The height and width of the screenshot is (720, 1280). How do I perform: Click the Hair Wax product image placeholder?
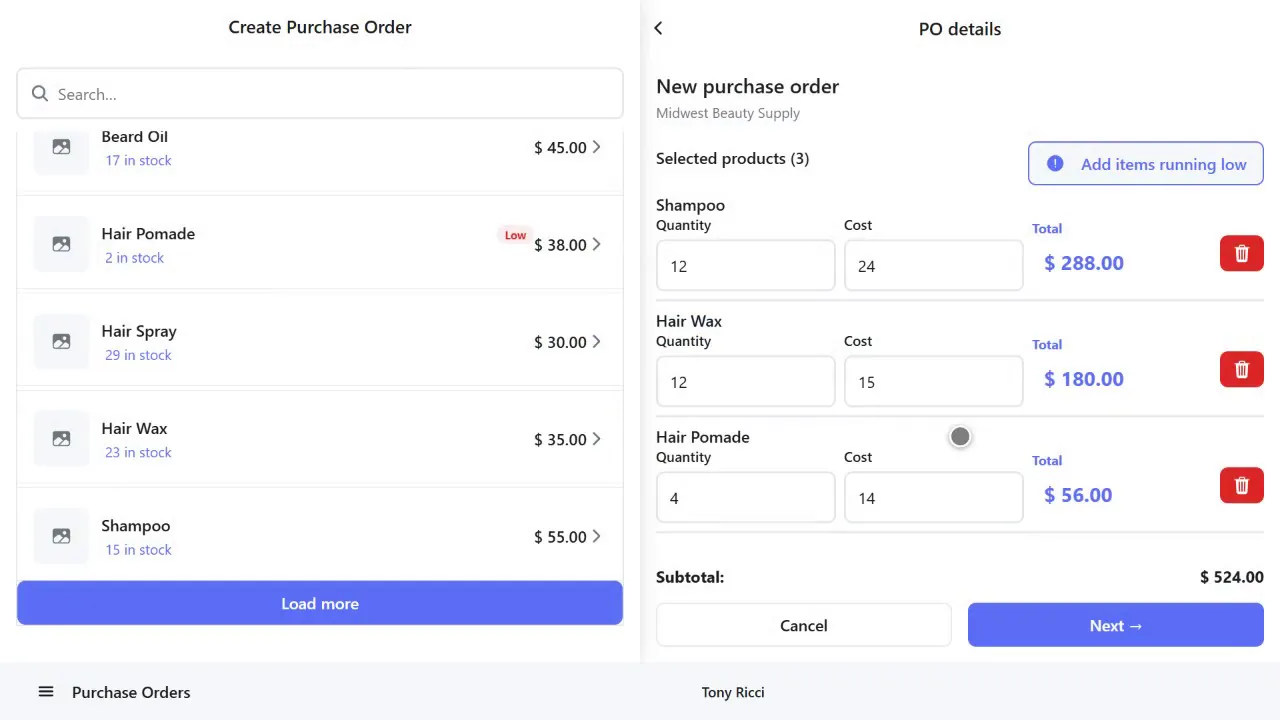point(62,439)
